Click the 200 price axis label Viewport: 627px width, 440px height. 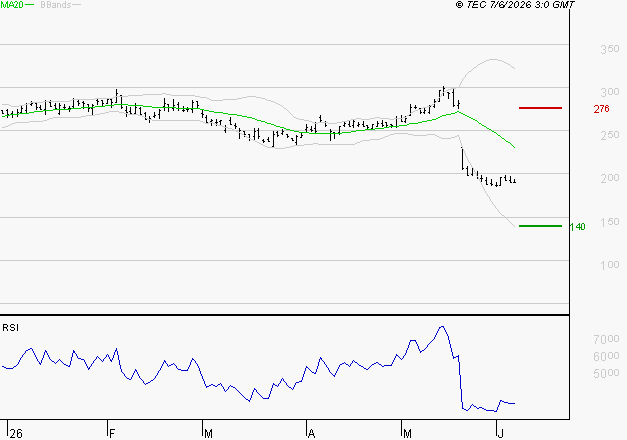tap(610, 178)
